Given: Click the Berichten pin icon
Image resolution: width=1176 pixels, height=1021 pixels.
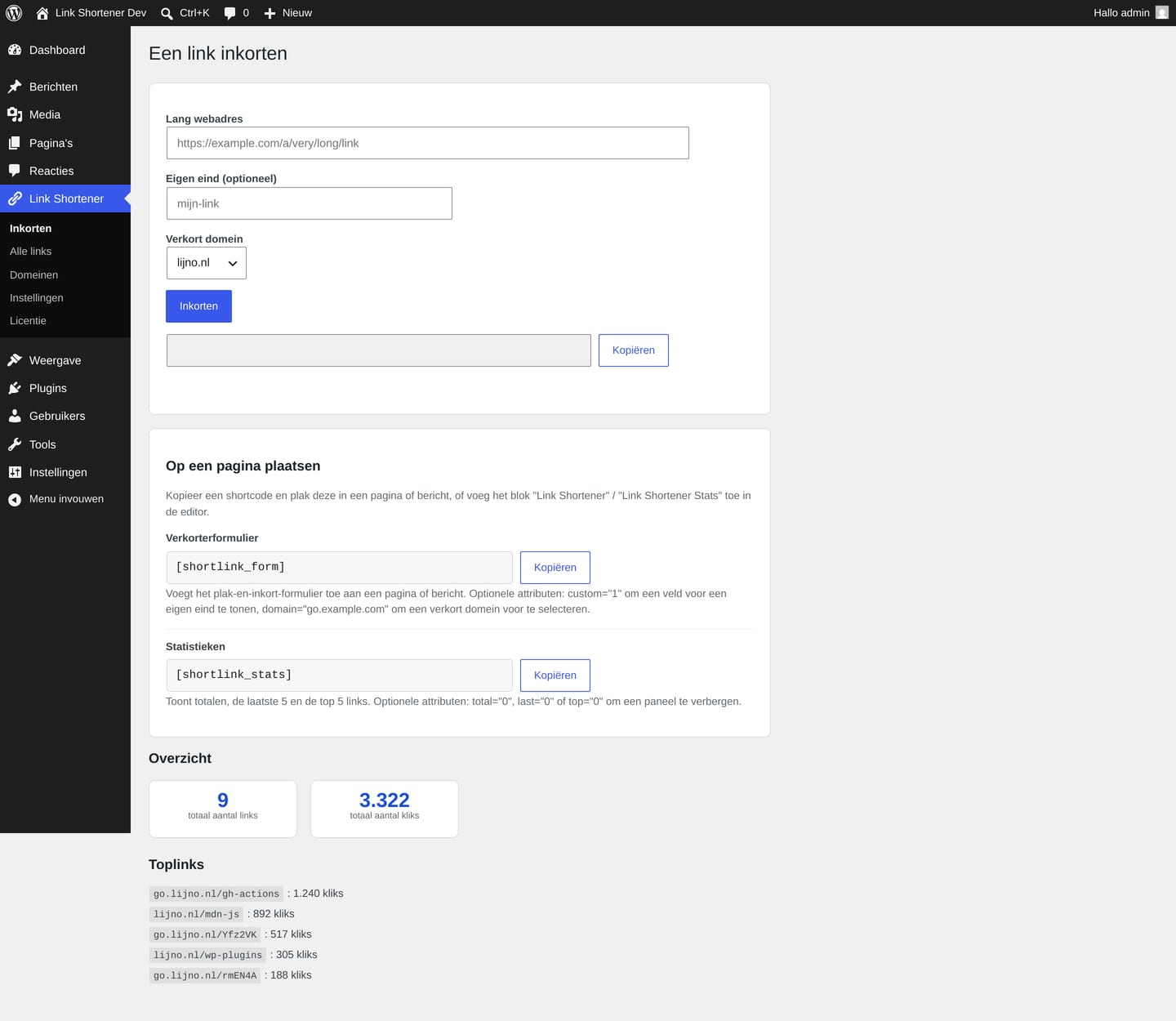Looking at the screenshot, I should tap(15, 87).
